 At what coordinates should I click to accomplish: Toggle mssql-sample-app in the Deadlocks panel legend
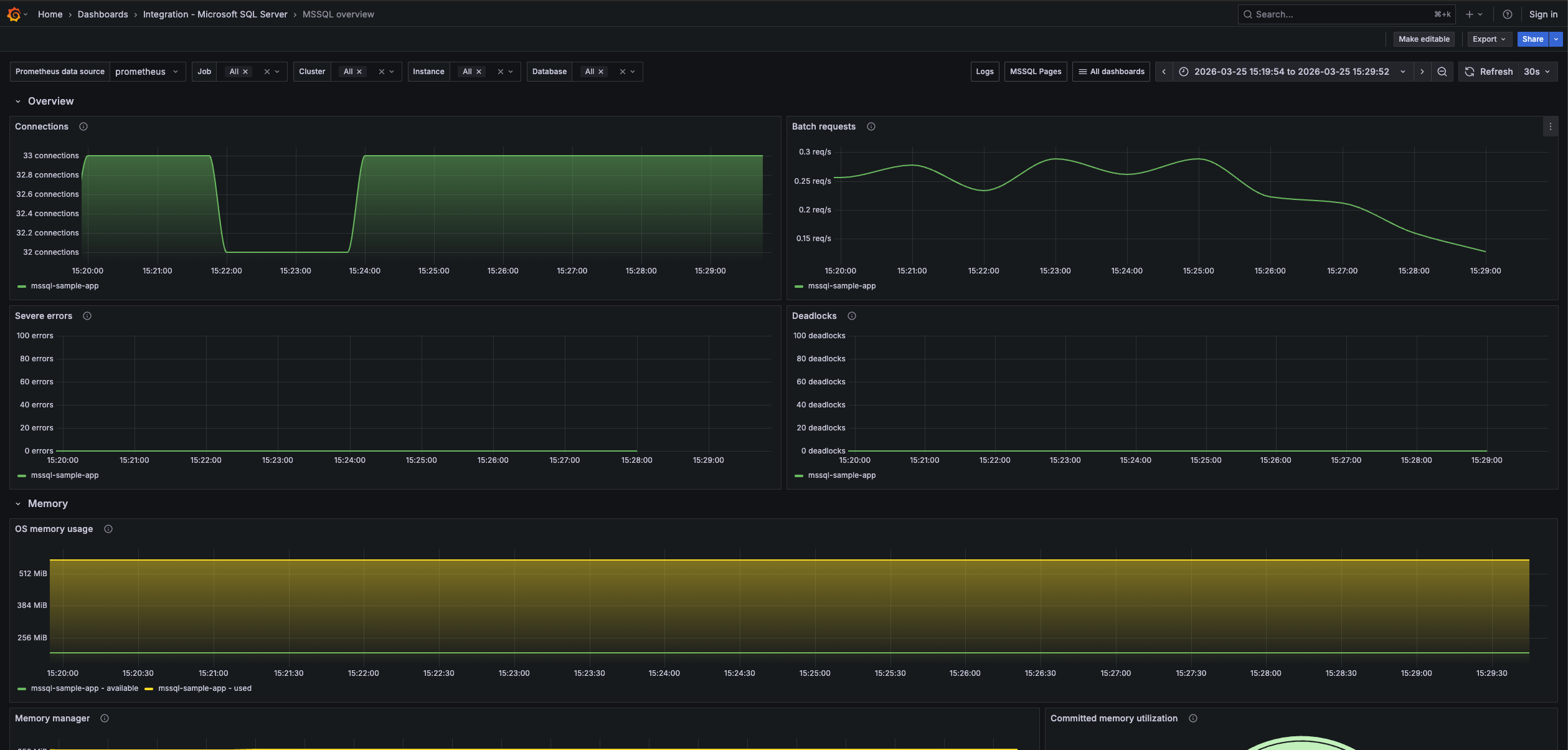click(842, 475)
